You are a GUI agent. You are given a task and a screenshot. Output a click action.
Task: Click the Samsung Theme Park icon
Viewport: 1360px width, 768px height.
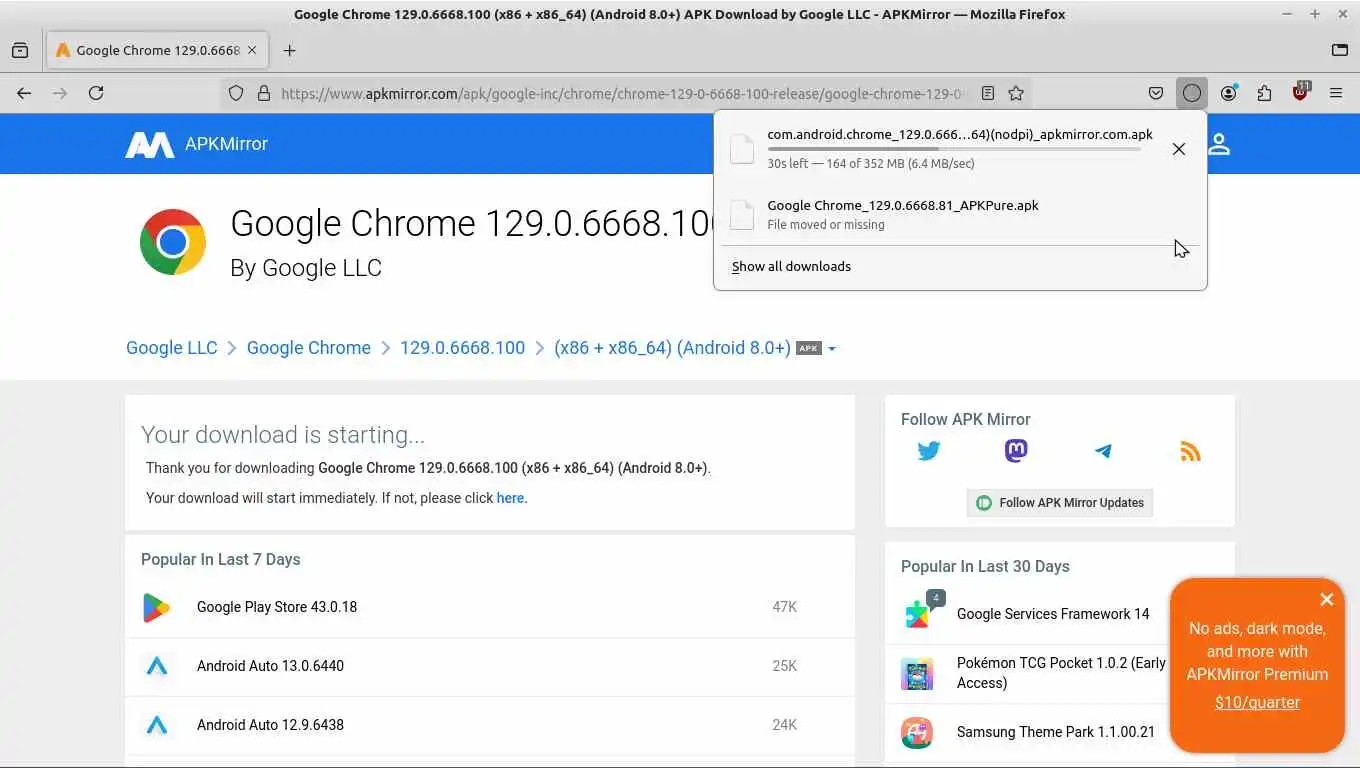point(917,732)
